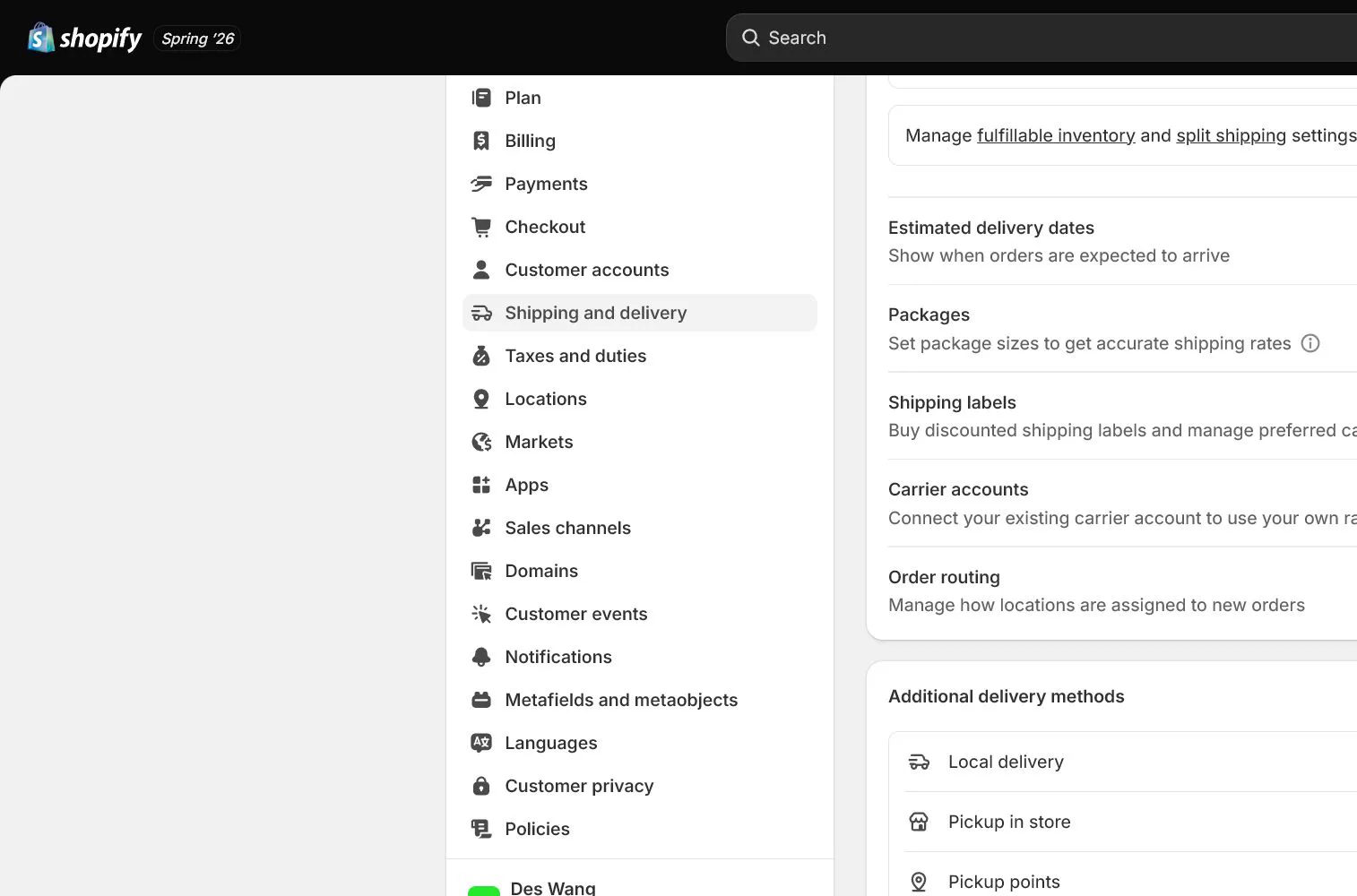Go to Locations settings
Viewport: 1357px width, 896px height.
tap(640, 399)
